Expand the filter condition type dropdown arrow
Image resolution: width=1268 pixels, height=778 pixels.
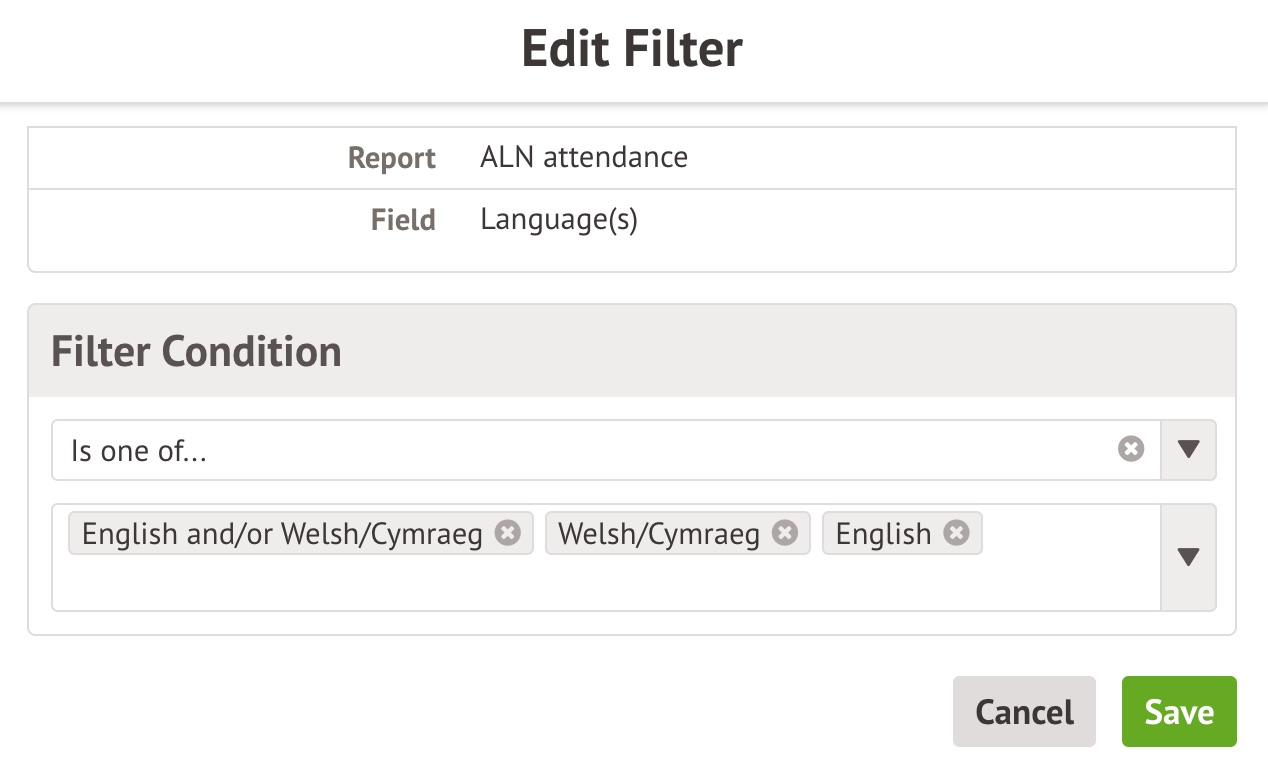(1188, 450)
